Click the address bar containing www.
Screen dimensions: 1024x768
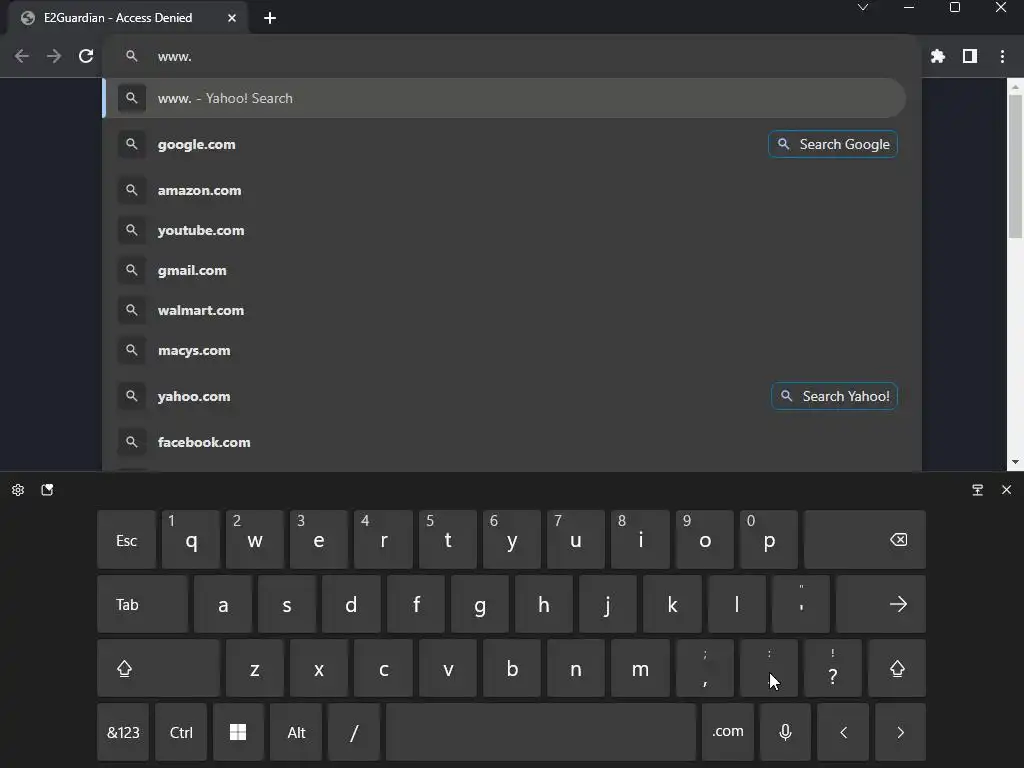pyautogui.click(x=513, y=56)
